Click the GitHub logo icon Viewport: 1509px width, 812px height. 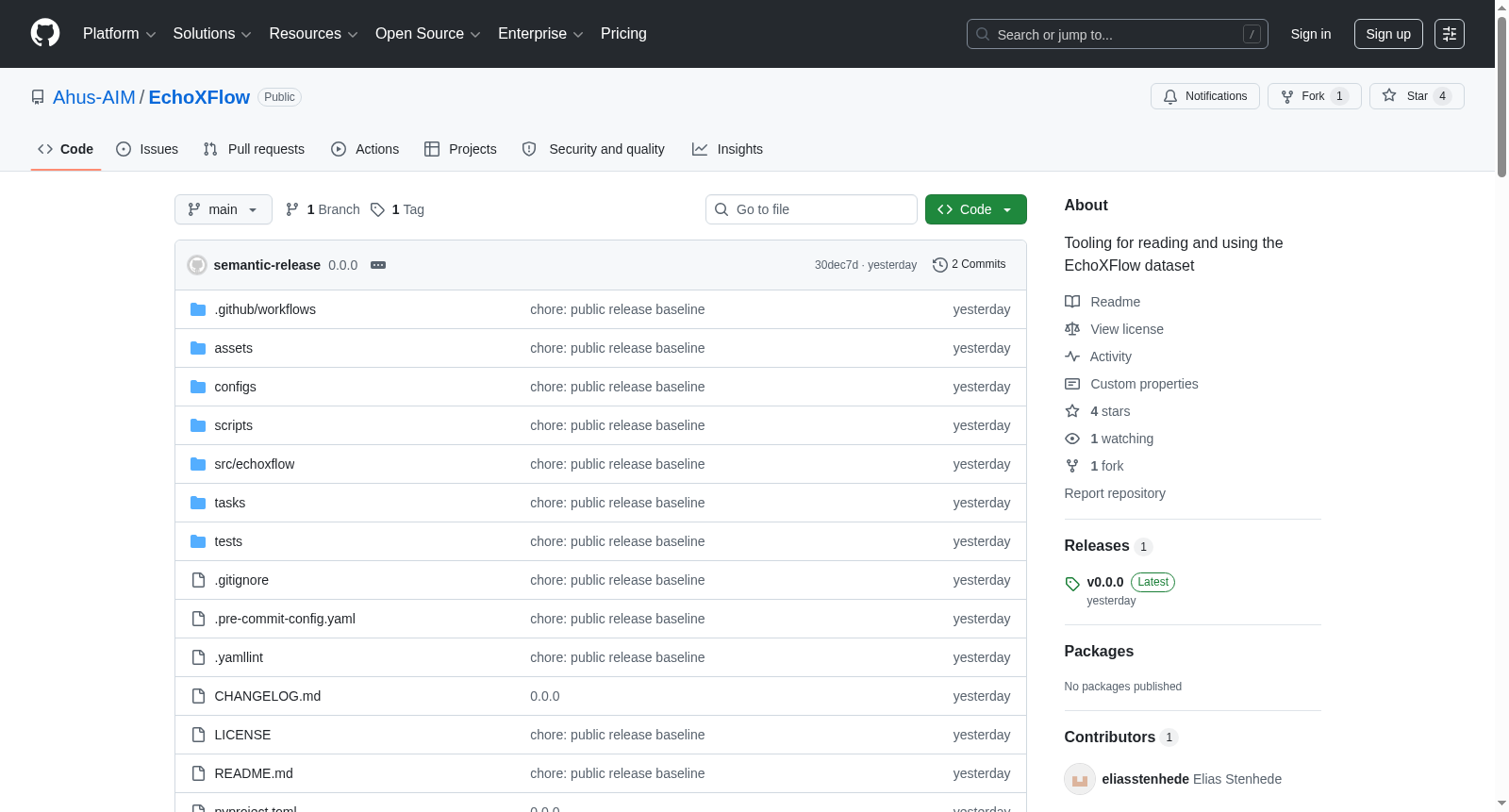(x=45, y=33)
